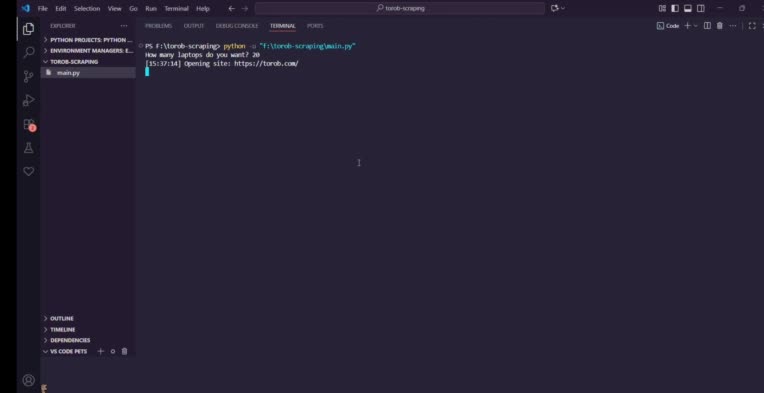Kill the terminal with trash icon
Screen dimensions: 764x393
point(720,26)
